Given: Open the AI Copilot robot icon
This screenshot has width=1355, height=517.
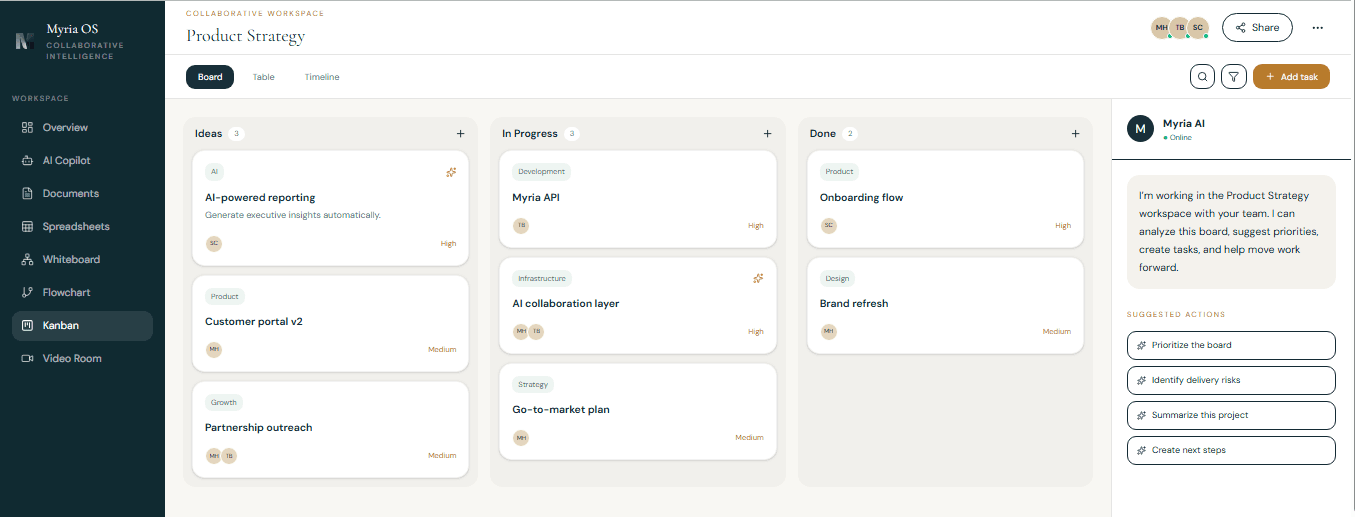Looking at the screenshot, I should (x=27, y=161).
